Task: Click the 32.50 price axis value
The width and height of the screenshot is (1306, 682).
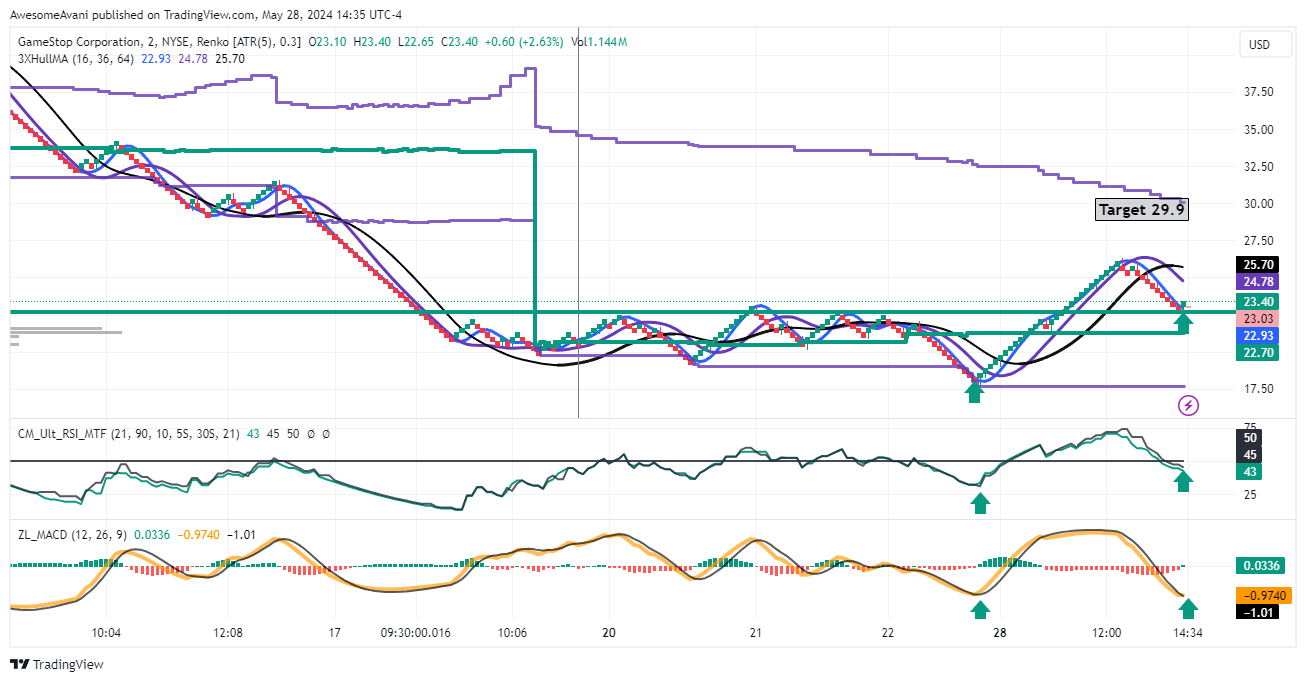Action: pyautogui.click(x=1258, y=166)
